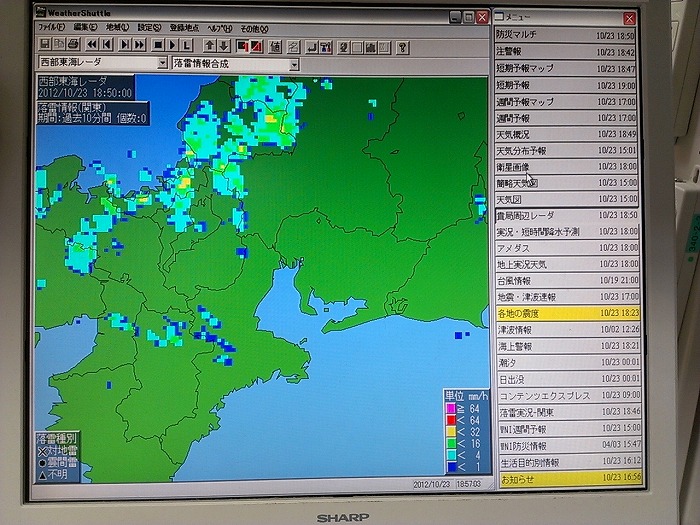Open the 設定 menu
The image size is (700, 525).
(x=148, y=28)
